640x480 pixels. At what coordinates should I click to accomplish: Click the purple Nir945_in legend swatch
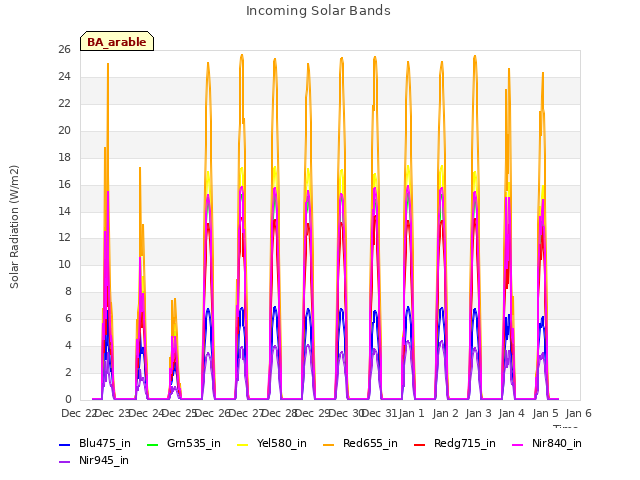click(x=65, y=462)
